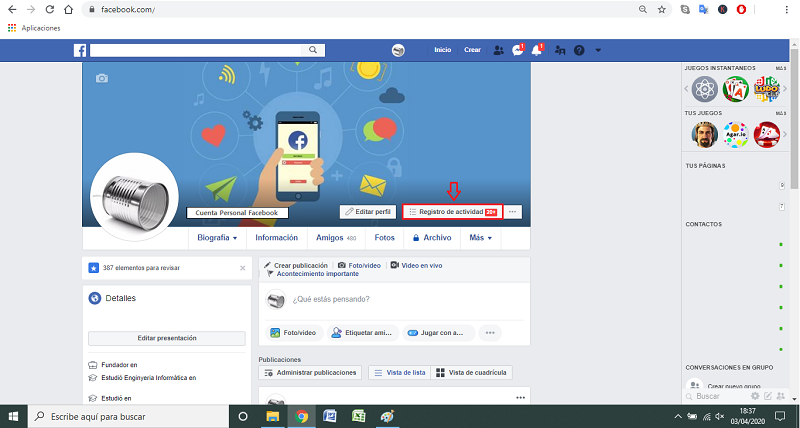Open chat settings gear icon
Viewport: 800px width, 428px height.
755,396
